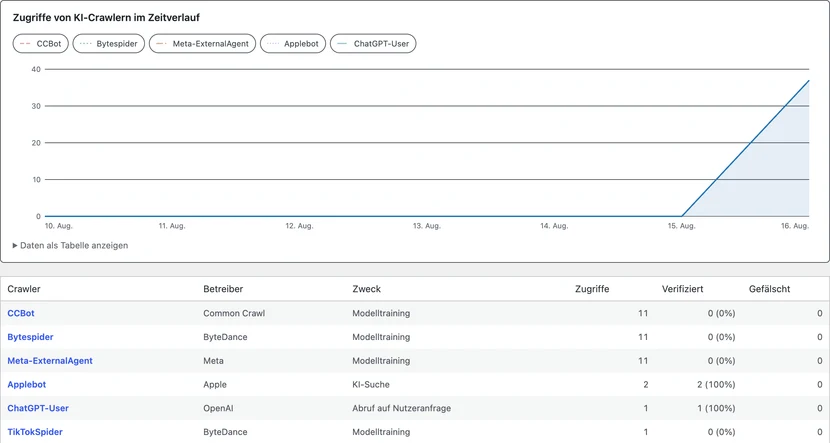Click the Zugriffe column header
This screenshot has height=443, width=830.
point(592,289)
